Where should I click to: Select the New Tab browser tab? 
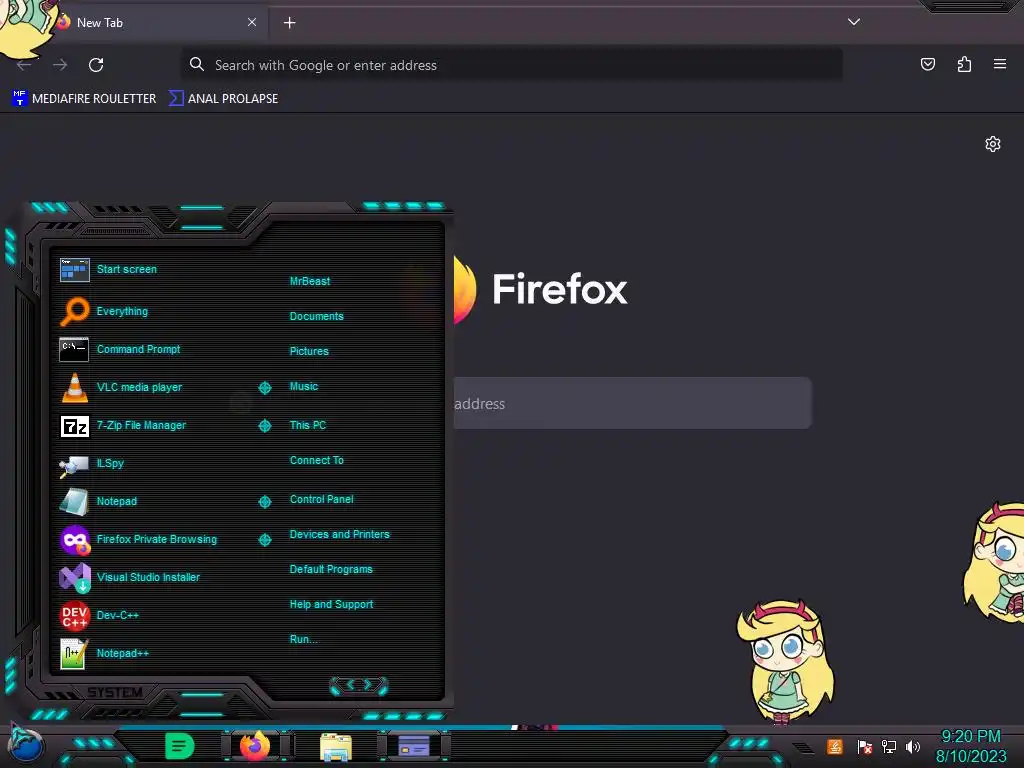(157, 23)
